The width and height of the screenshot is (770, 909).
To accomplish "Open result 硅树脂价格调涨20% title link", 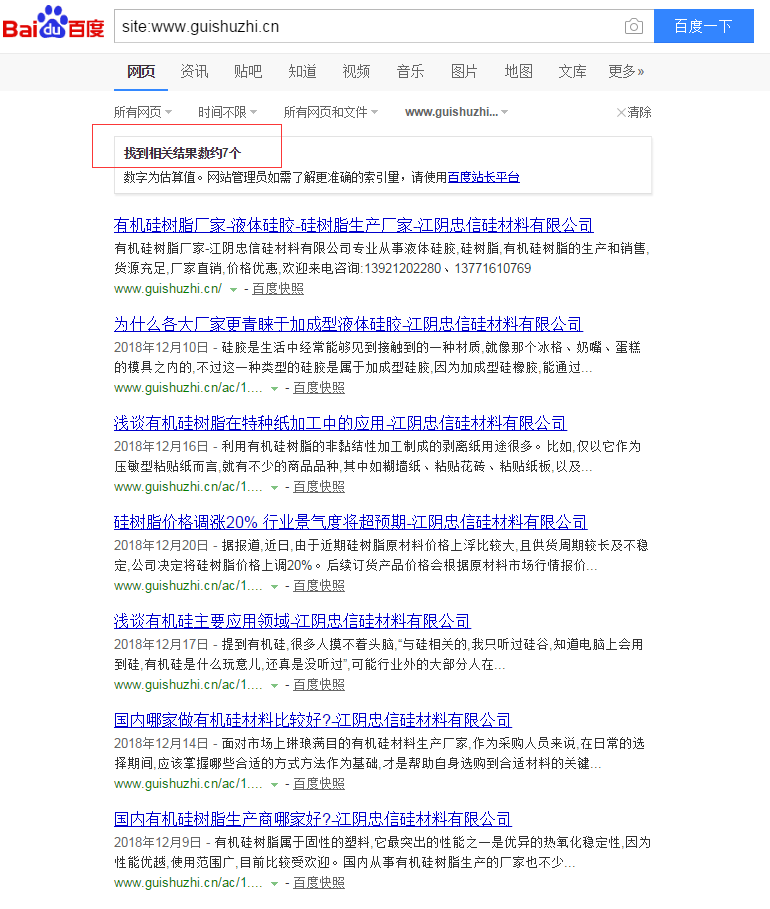I will pyautogui.click(x=350, y=522).
